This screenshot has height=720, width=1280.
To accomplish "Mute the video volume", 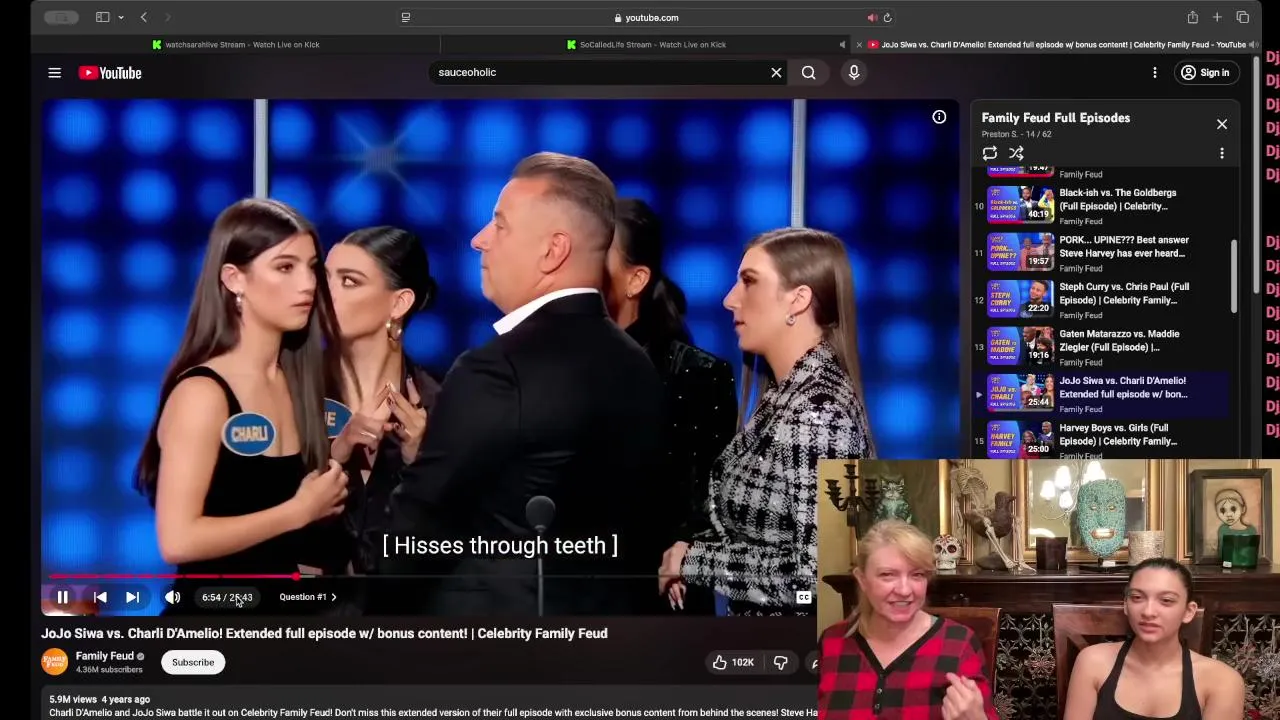I will tap(172, 597).
